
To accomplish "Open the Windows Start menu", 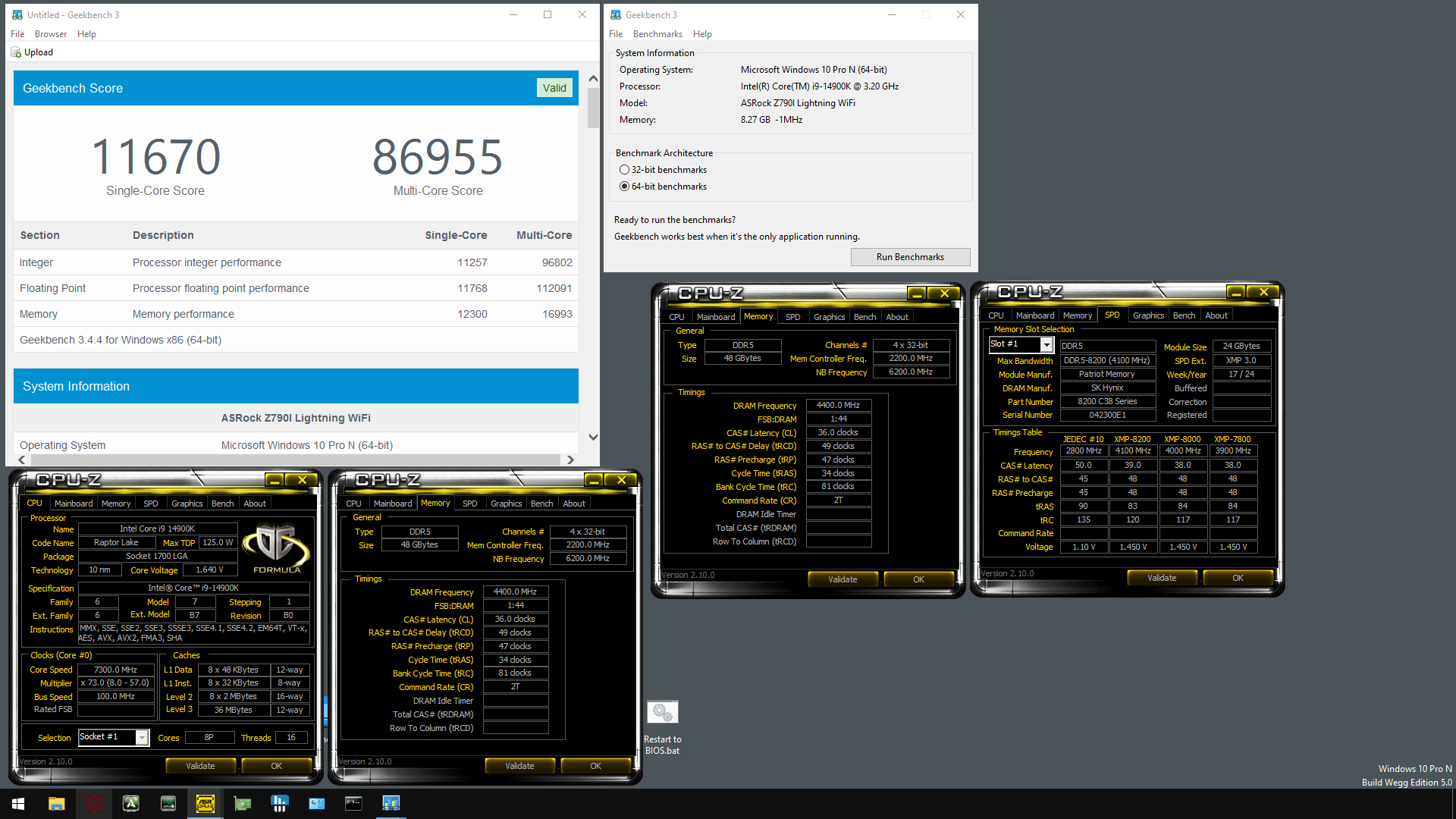I will (x=18, y=804).
